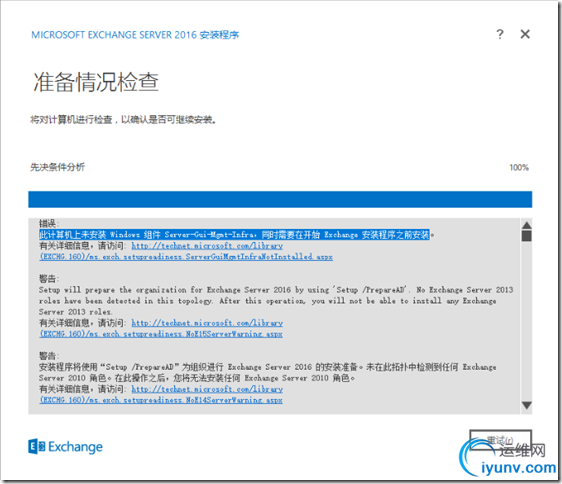Click the '错误:' label in results

coord(49,223)
